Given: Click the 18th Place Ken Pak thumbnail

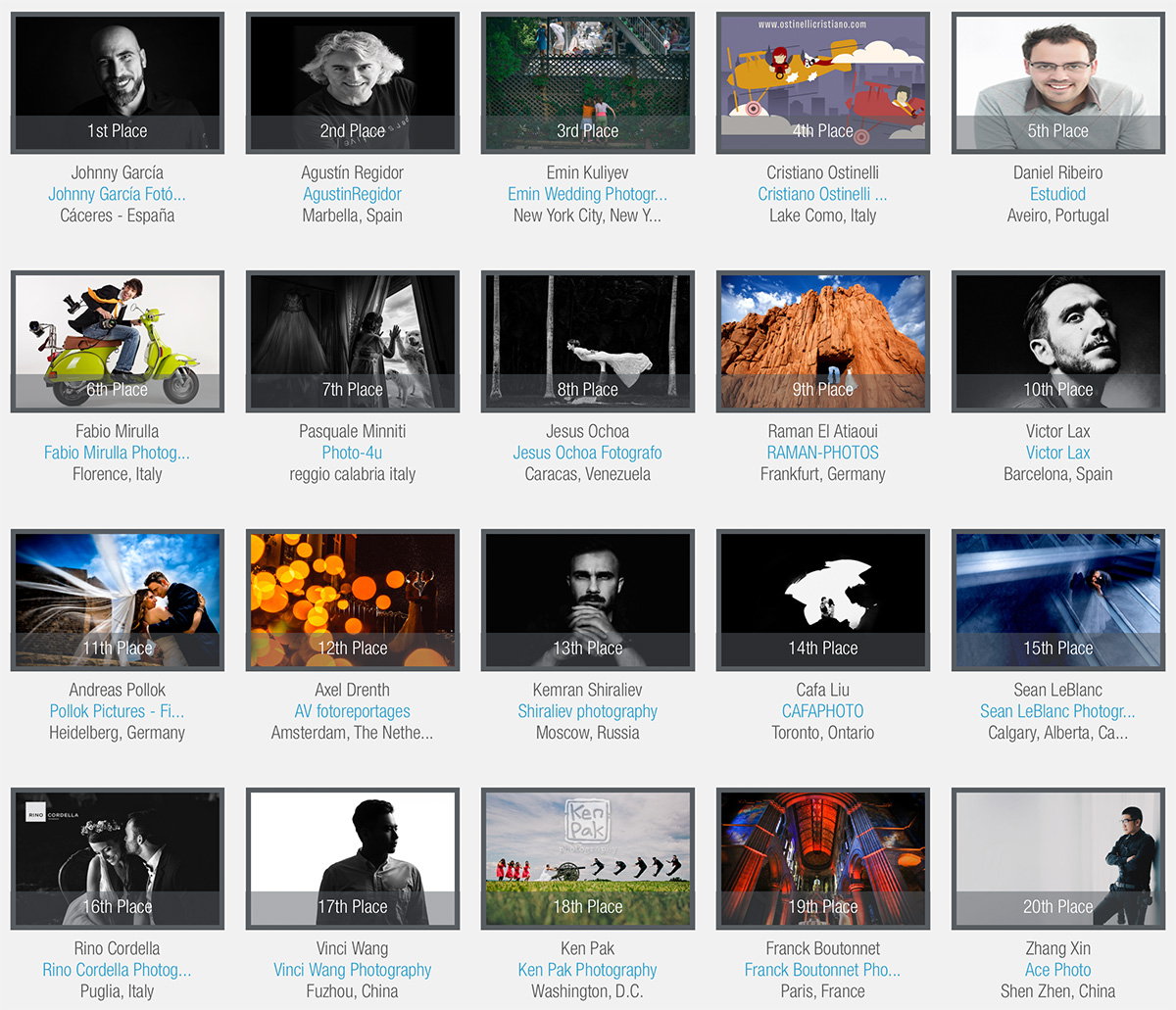Looking at the screenshot, I should pos(588,858).
